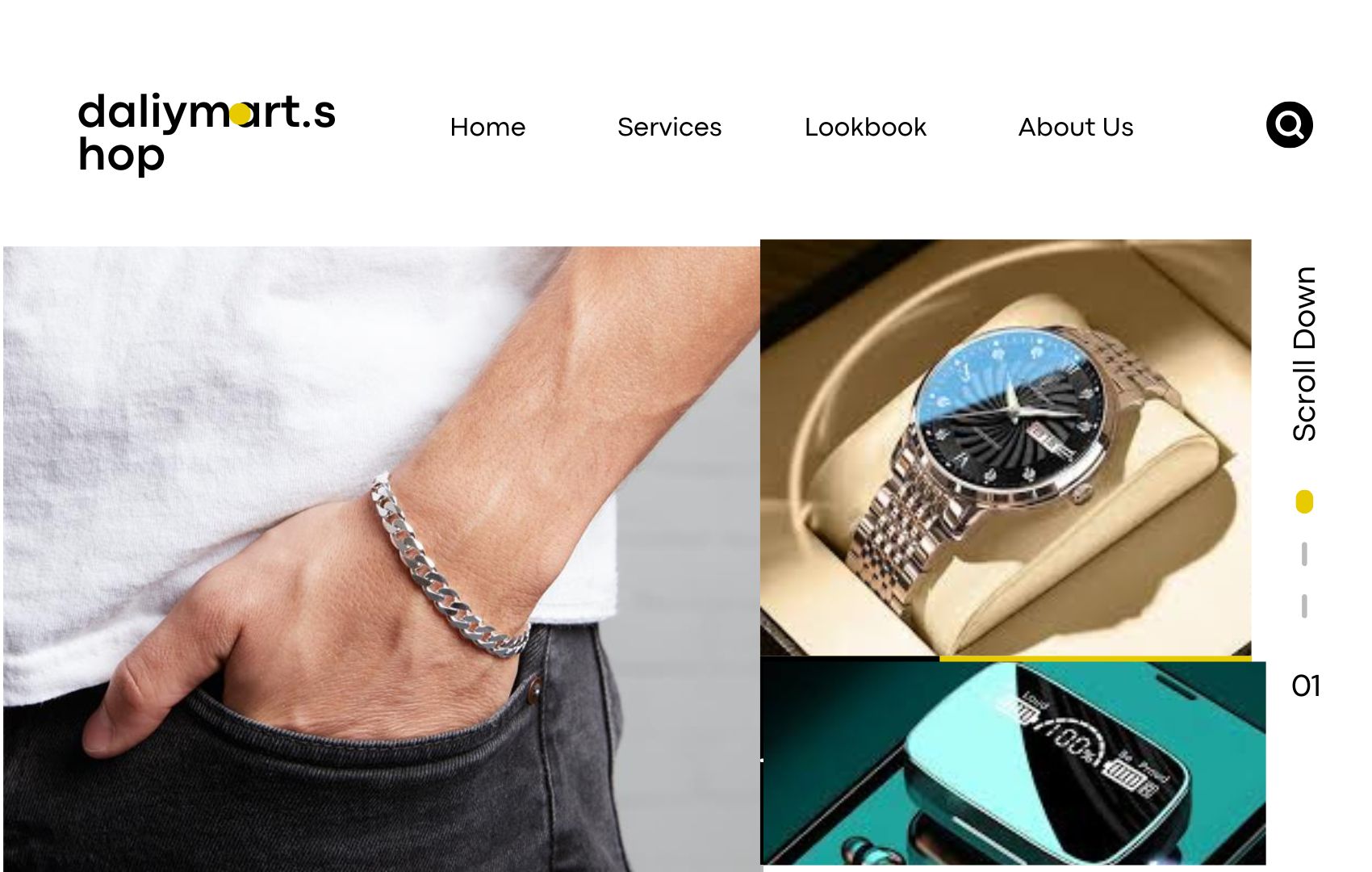Click the 01 slide counter

tap(1306, 685)
